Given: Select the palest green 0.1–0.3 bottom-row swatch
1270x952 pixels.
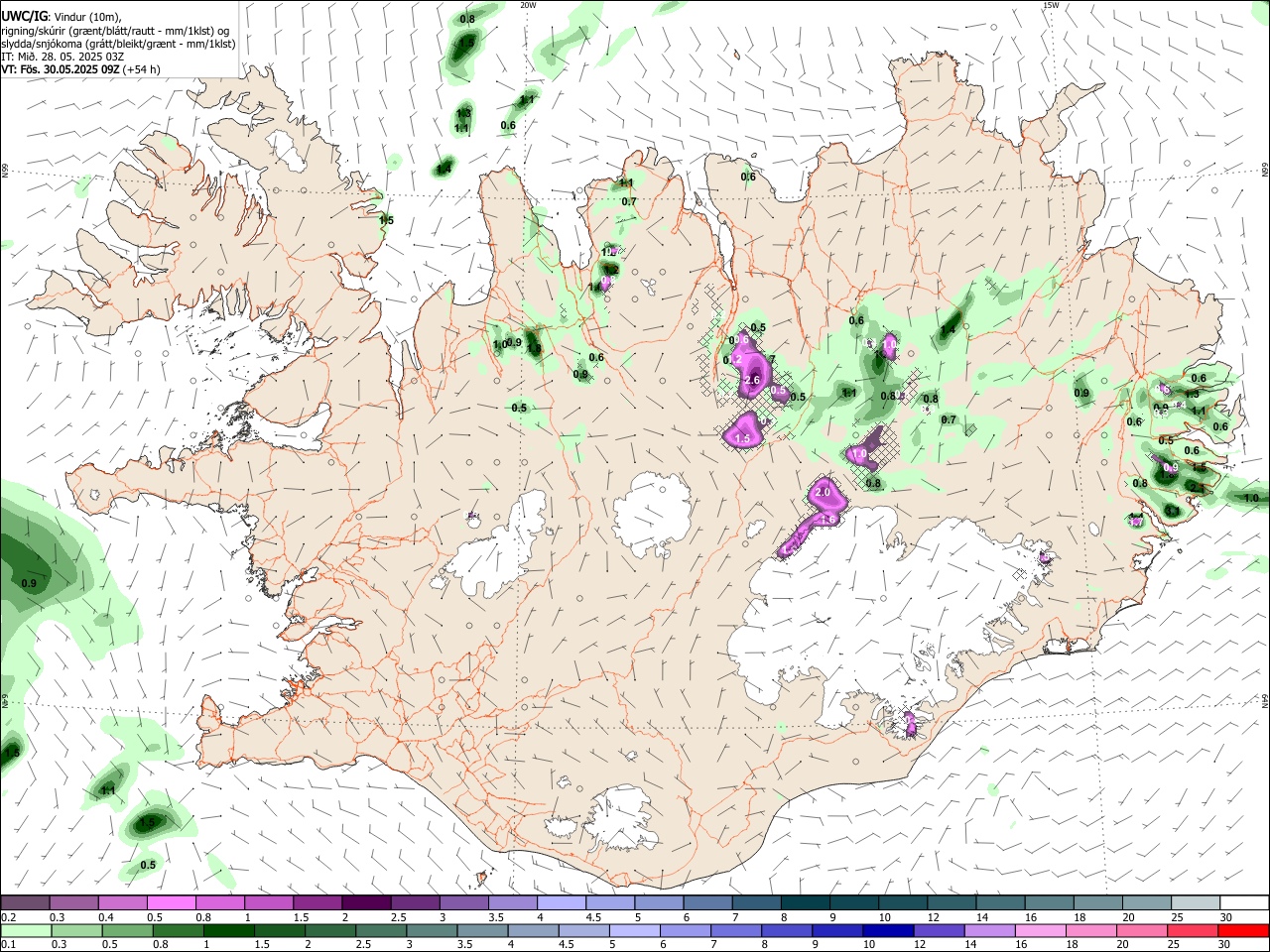Looking at the screenshot, I should tap(24, 930).
